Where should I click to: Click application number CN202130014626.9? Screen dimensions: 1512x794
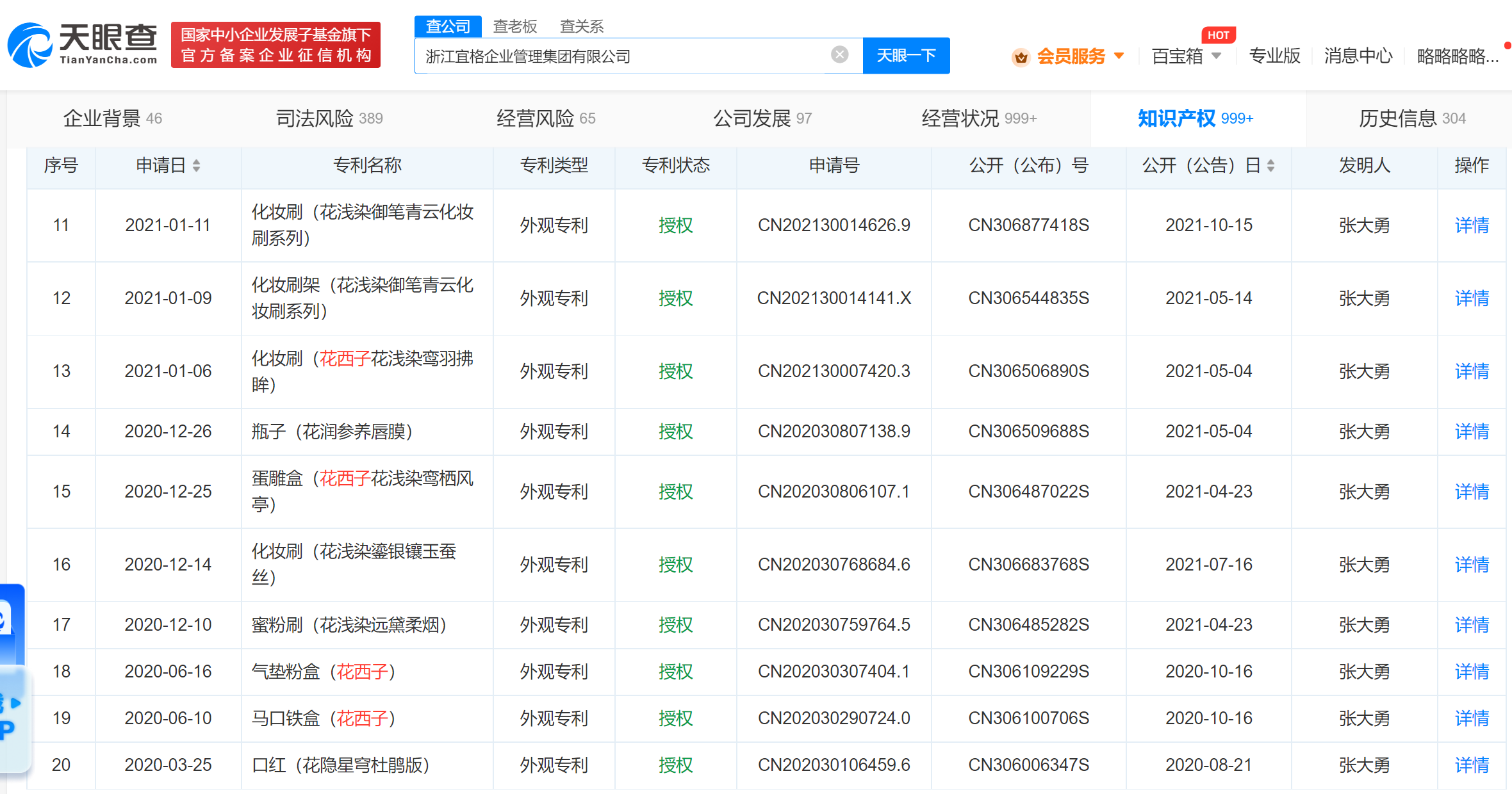(834, 225)
